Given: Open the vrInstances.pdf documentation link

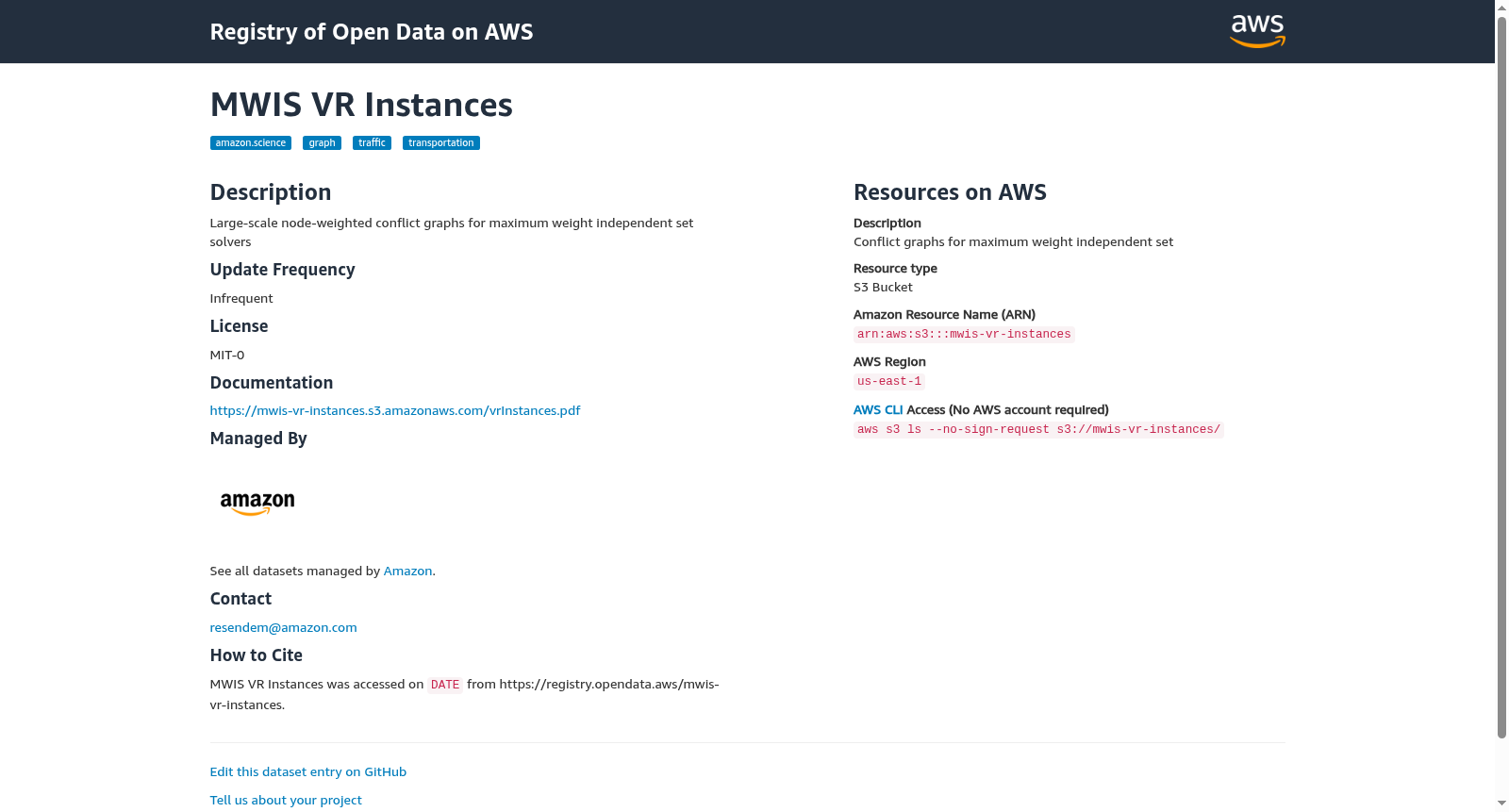Looking at the screenshot, I should click(x=395, y=411).
